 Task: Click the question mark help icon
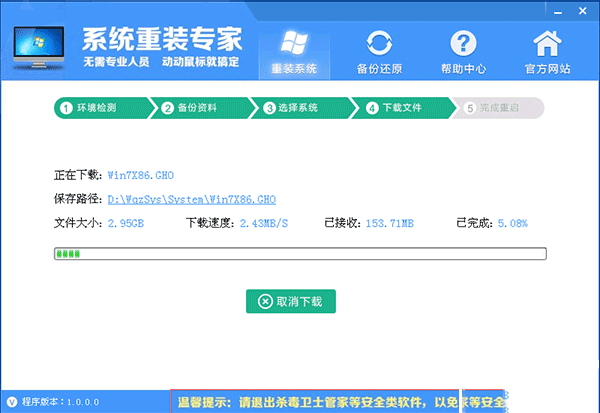[463, 43]
